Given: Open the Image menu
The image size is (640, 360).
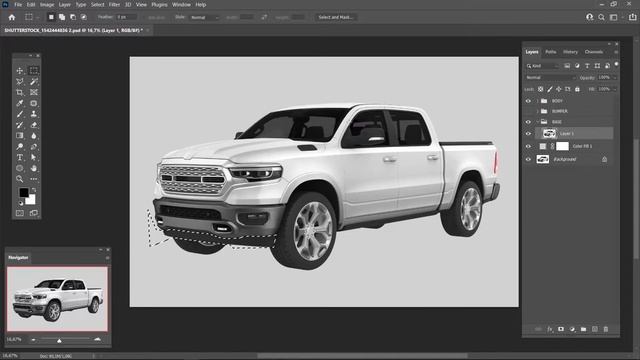Looking at the screenshot, I should [47, 4].
